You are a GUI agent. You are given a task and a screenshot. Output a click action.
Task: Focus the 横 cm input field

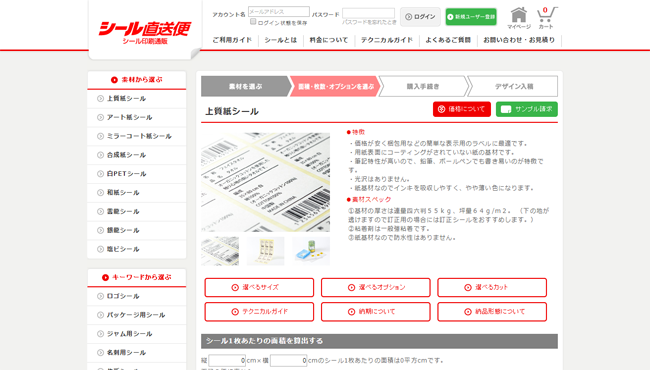tap(289, 360)
